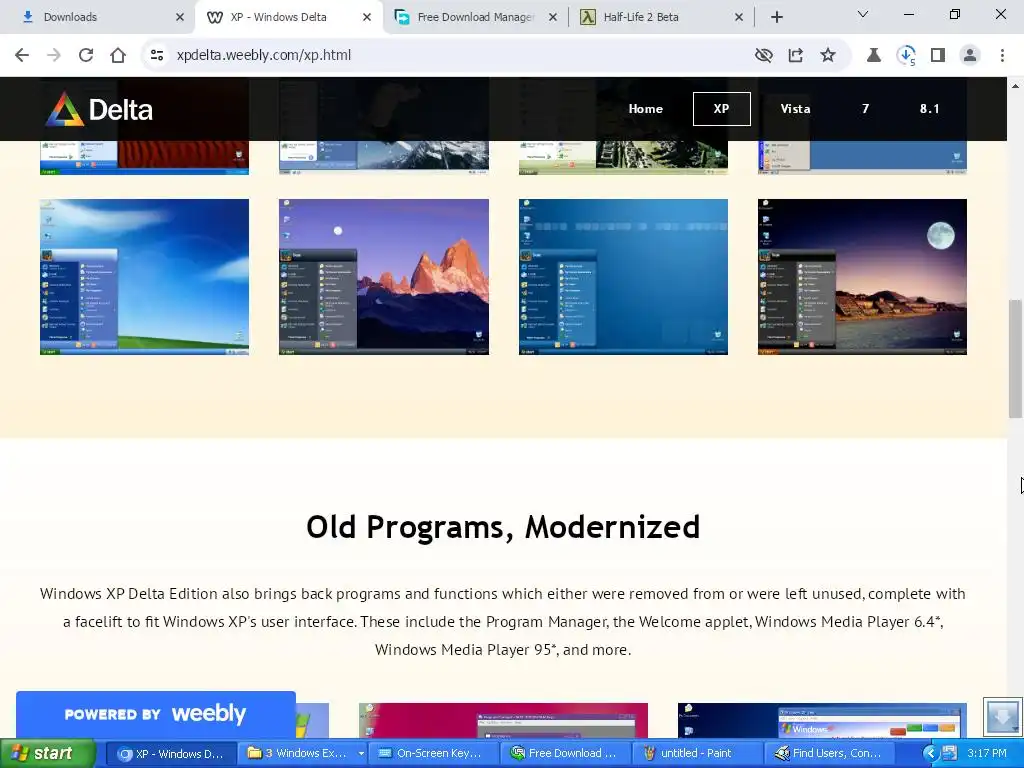Switch to Free Download Manager taskbar button
Screen dimensions: 1024x768
564,754
